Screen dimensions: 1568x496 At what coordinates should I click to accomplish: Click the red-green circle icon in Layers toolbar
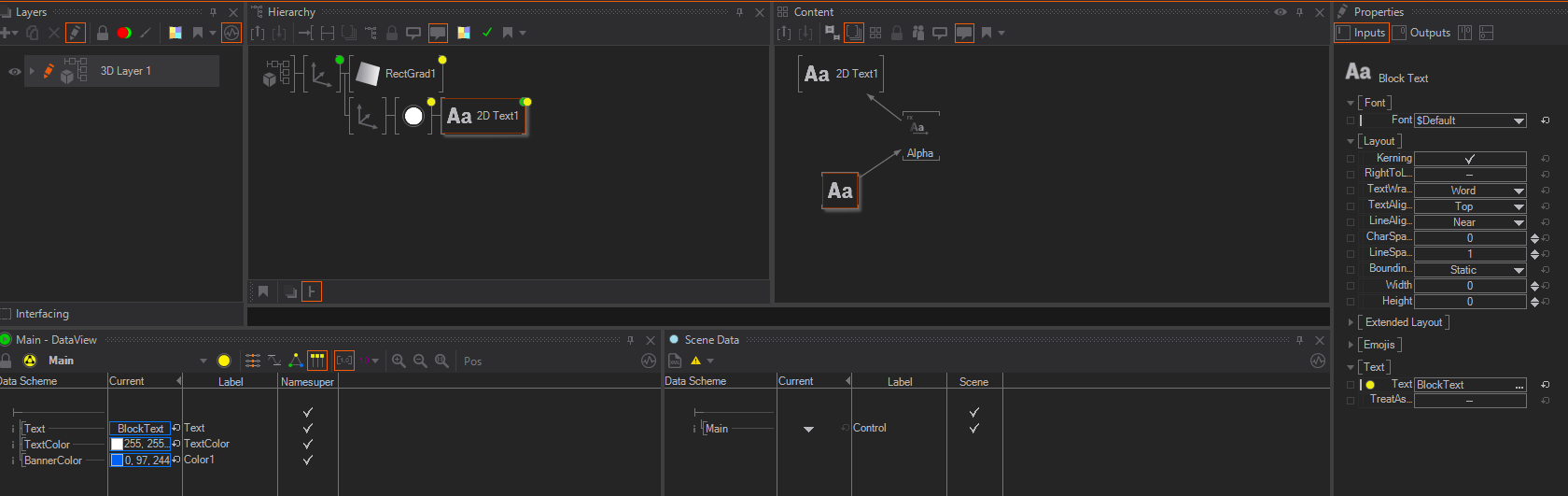(x=124, y=33)
